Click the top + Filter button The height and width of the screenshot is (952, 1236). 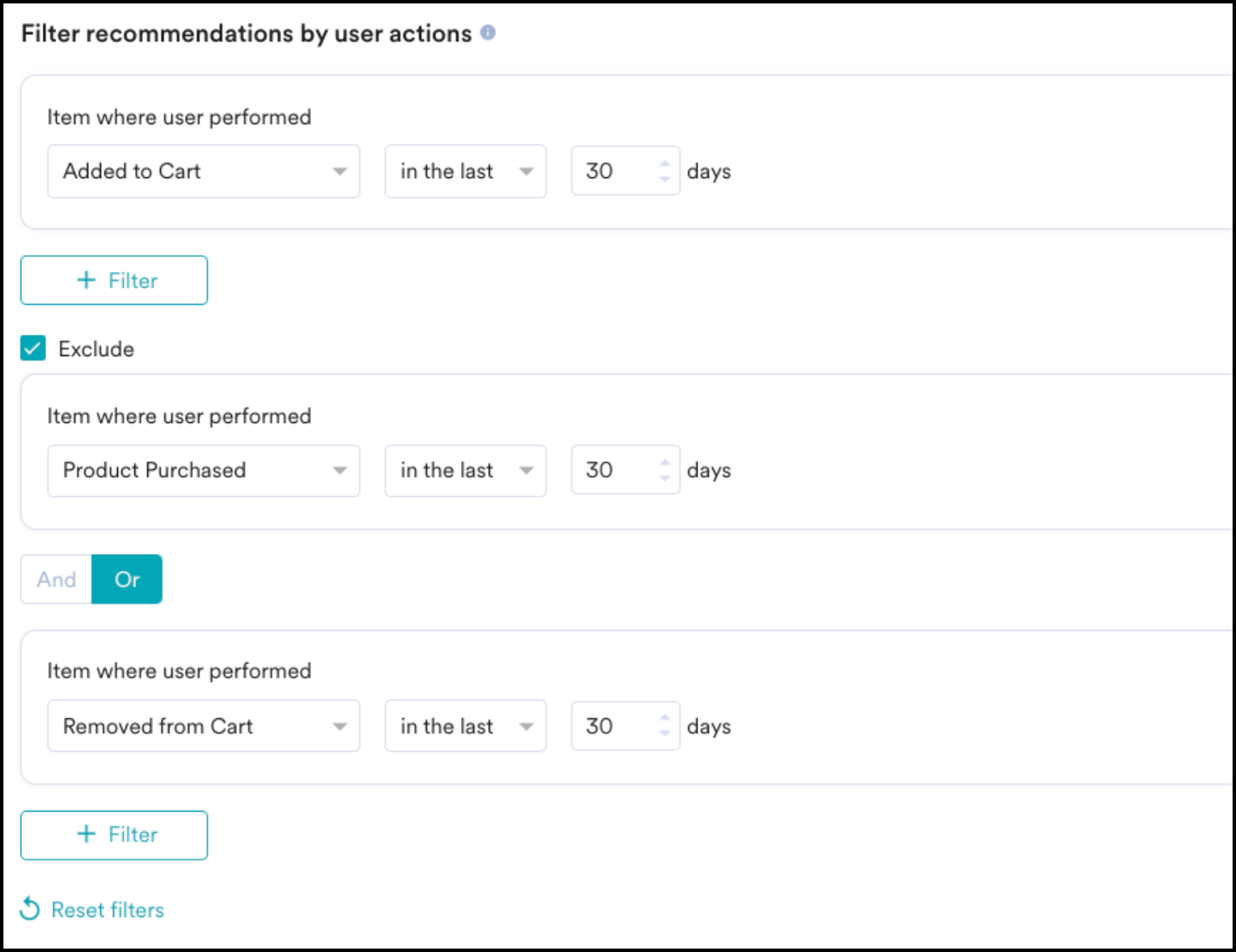[114, 280]
